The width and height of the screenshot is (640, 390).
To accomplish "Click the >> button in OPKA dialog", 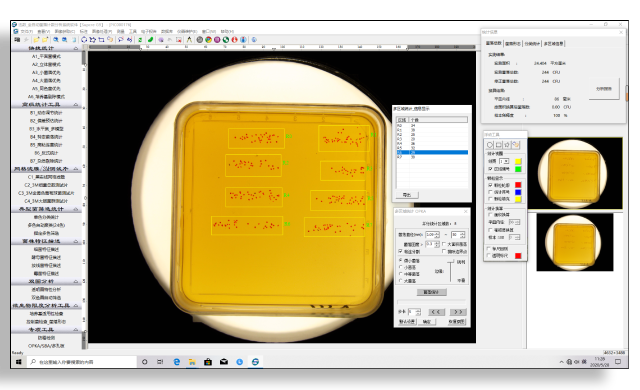I will [458, 312].
